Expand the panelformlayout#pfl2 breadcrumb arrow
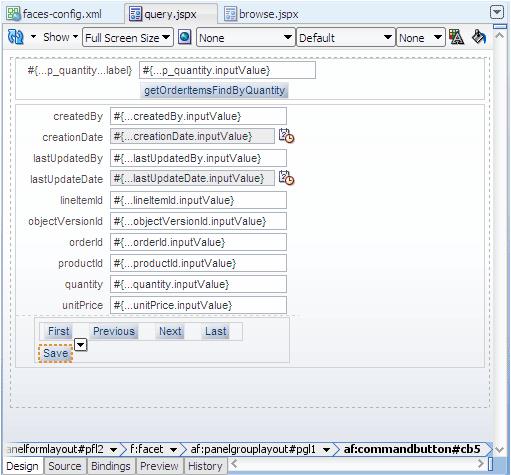Screen dimensions: 511x475 pos(113,450)
